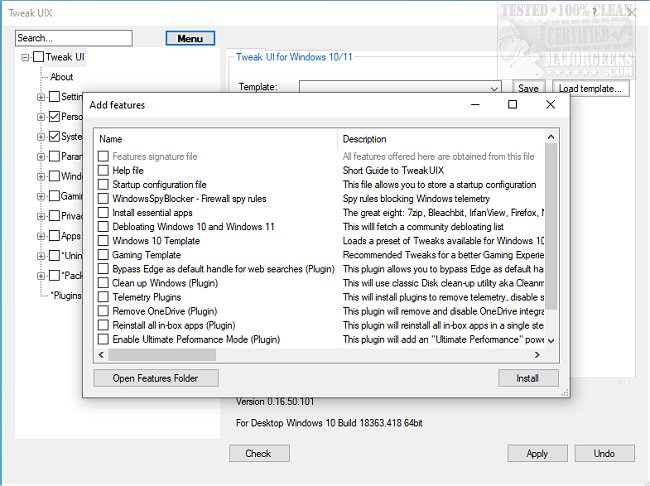This screenshot has height=486, width=650.
Task: Expand the Settings tree node
Action: (x=41, y=97)
